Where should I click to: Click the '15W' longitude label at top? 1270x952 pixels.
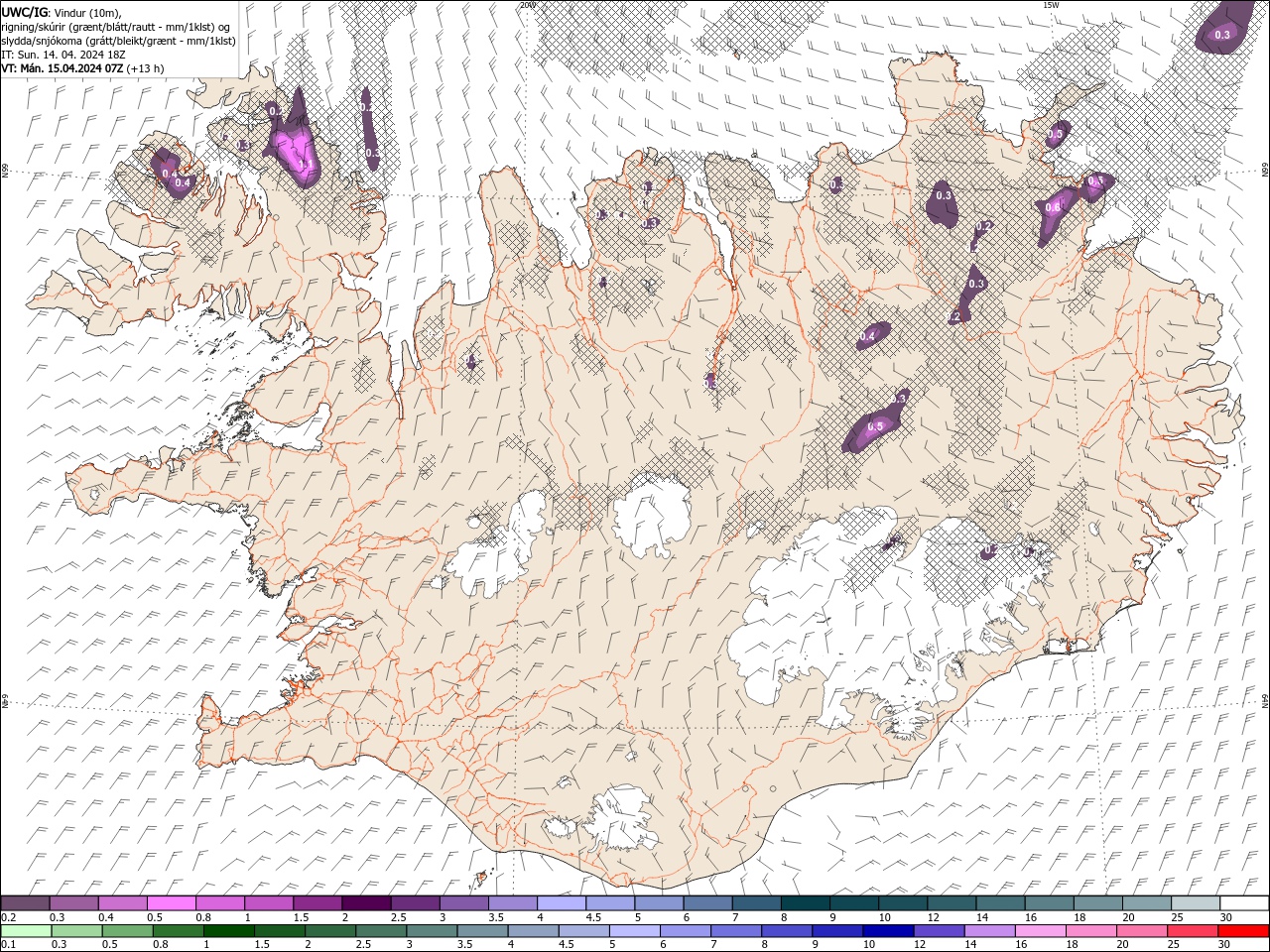tap(1051, 5)
